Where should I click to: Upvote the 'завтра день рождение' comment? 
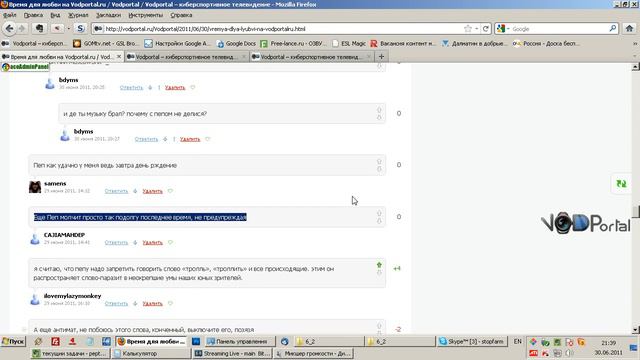379,161
